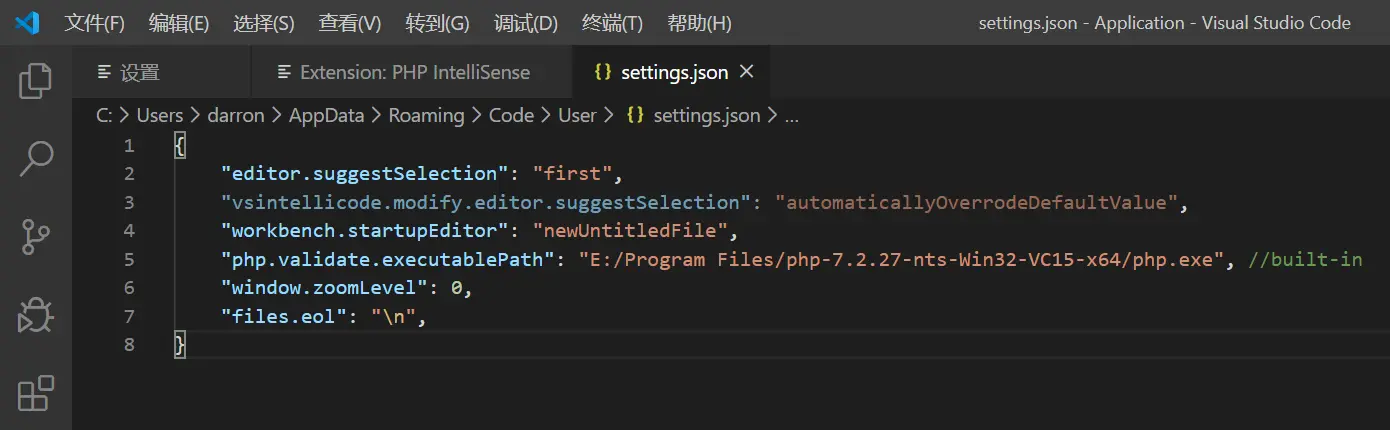
Task: Expand the settings.json breadcrumb segment
Action: click(x=706, y=115)
